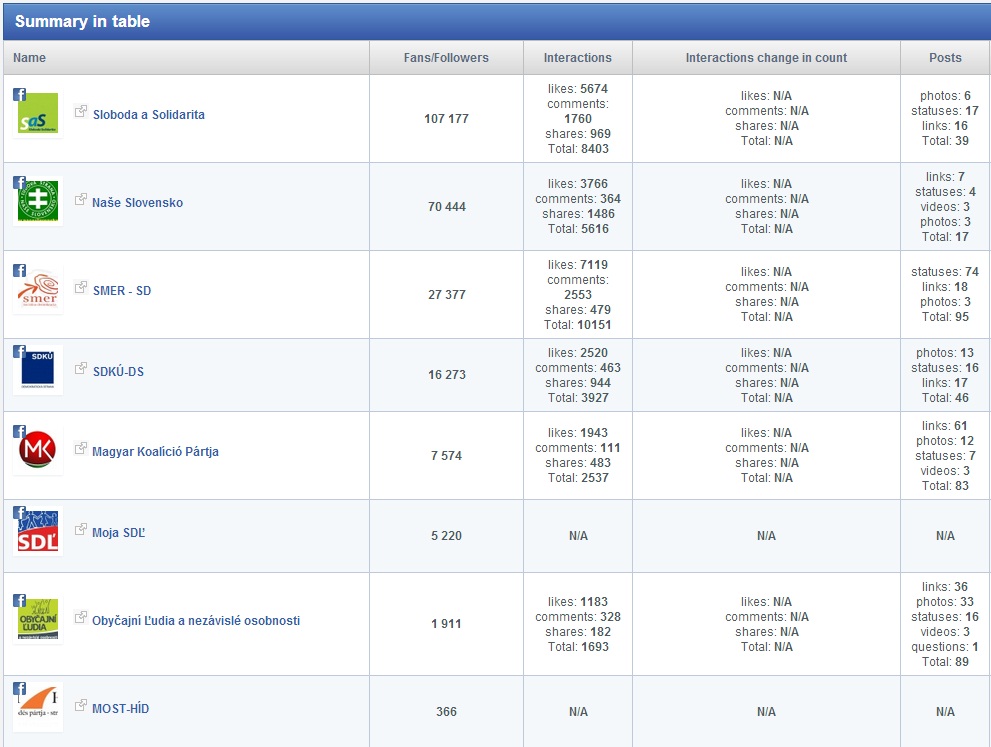This screenshot has width=991, height=747.
Task: Click external link icon beside MOST-HÍD
Action: coord(80,705)
